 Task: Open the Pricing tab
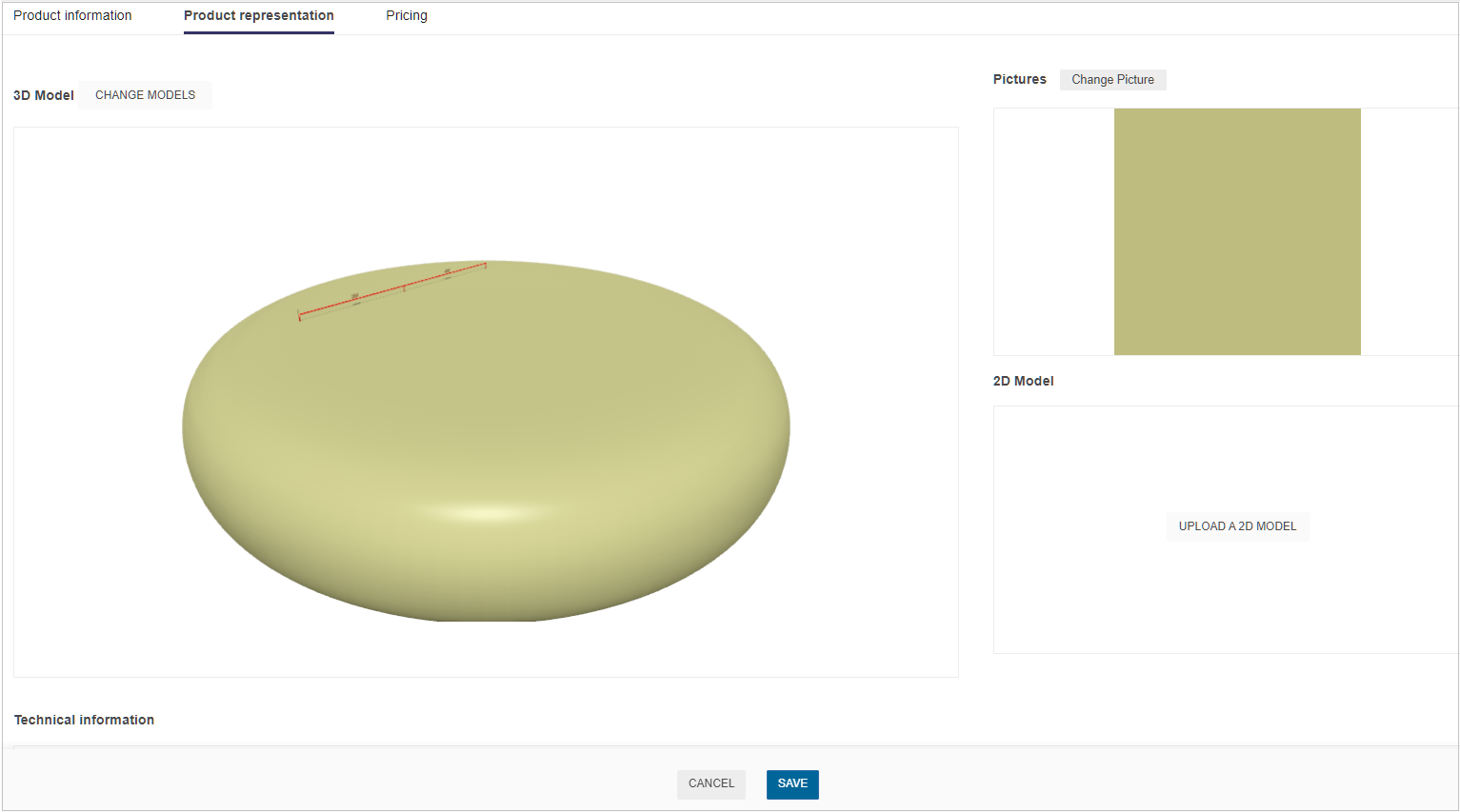pyautogui.click(x=407, y=15)
